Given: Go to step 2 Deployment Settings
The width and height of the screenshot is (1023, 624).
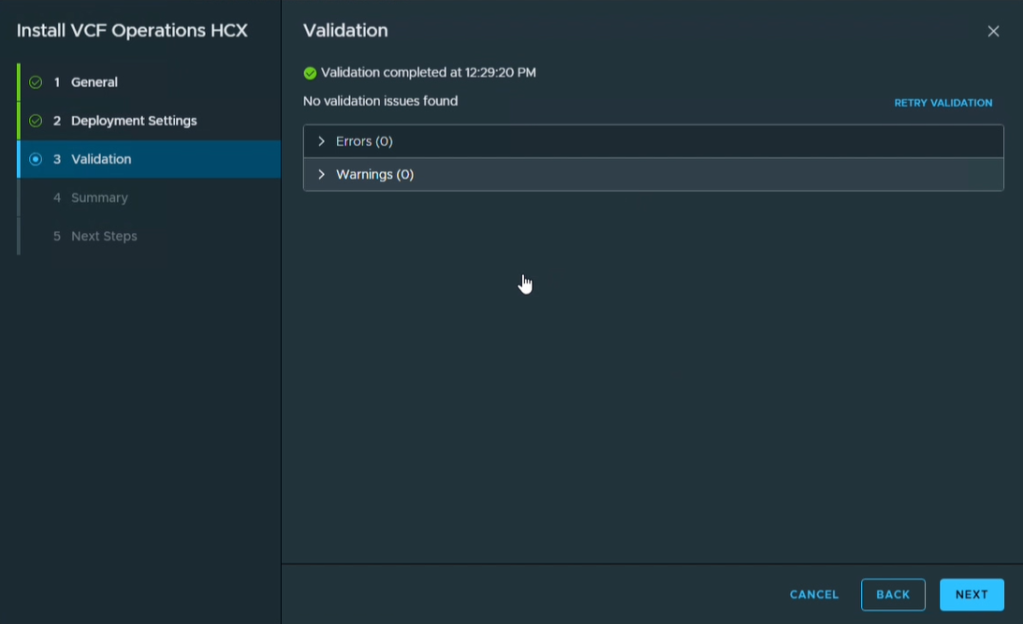Looking at the screenshot, I should (149, 121).
